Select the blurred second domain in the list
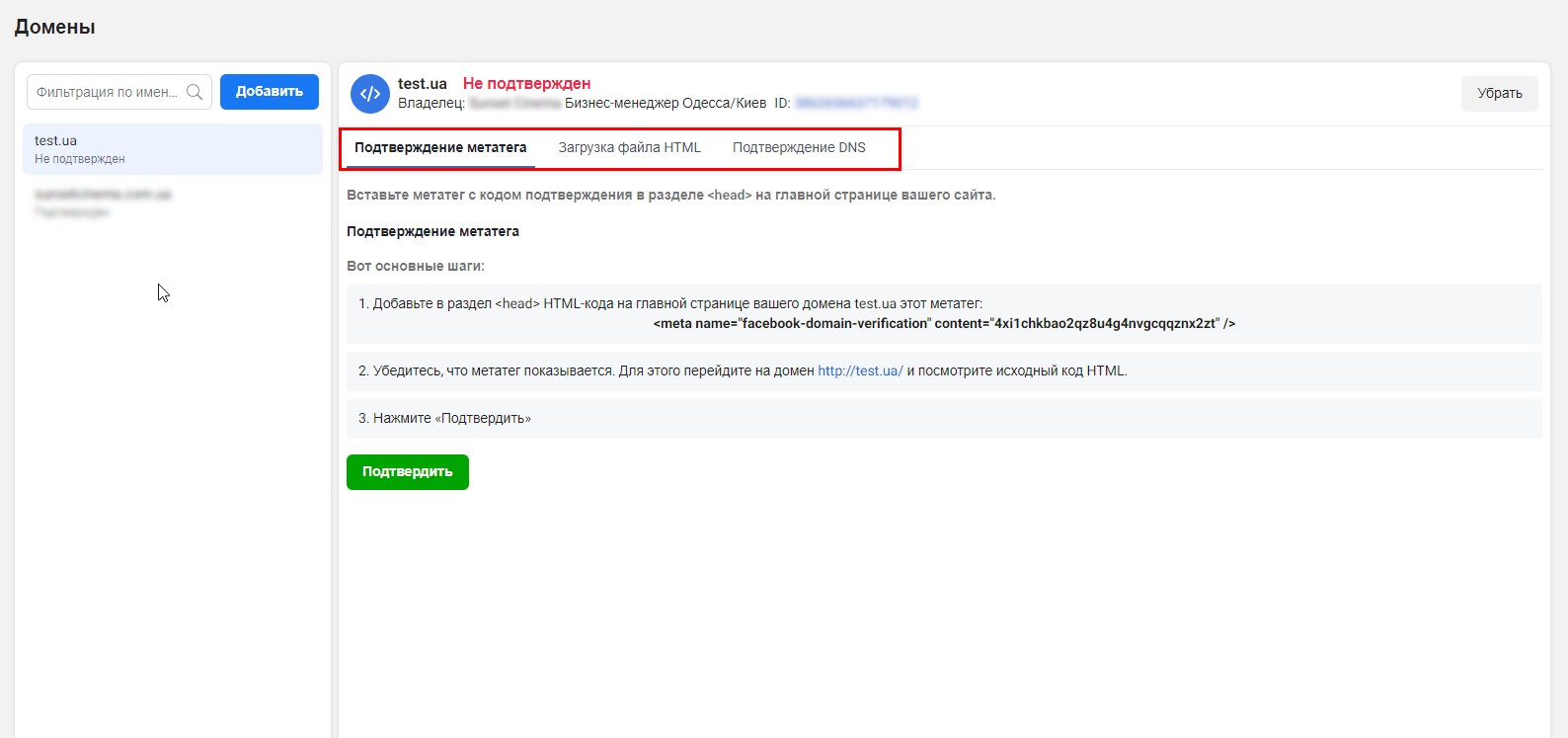Screen dimensions: 1568x738 coord(173,203)
